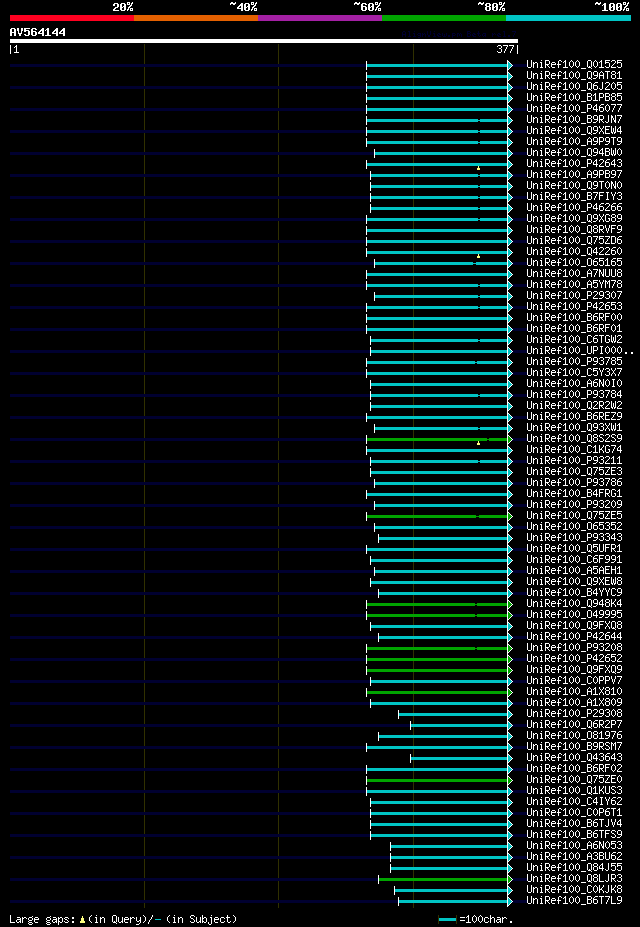Select hit label UniRef100_P29308
Screen dimensions: 640x927
click(x=574, y=713)
